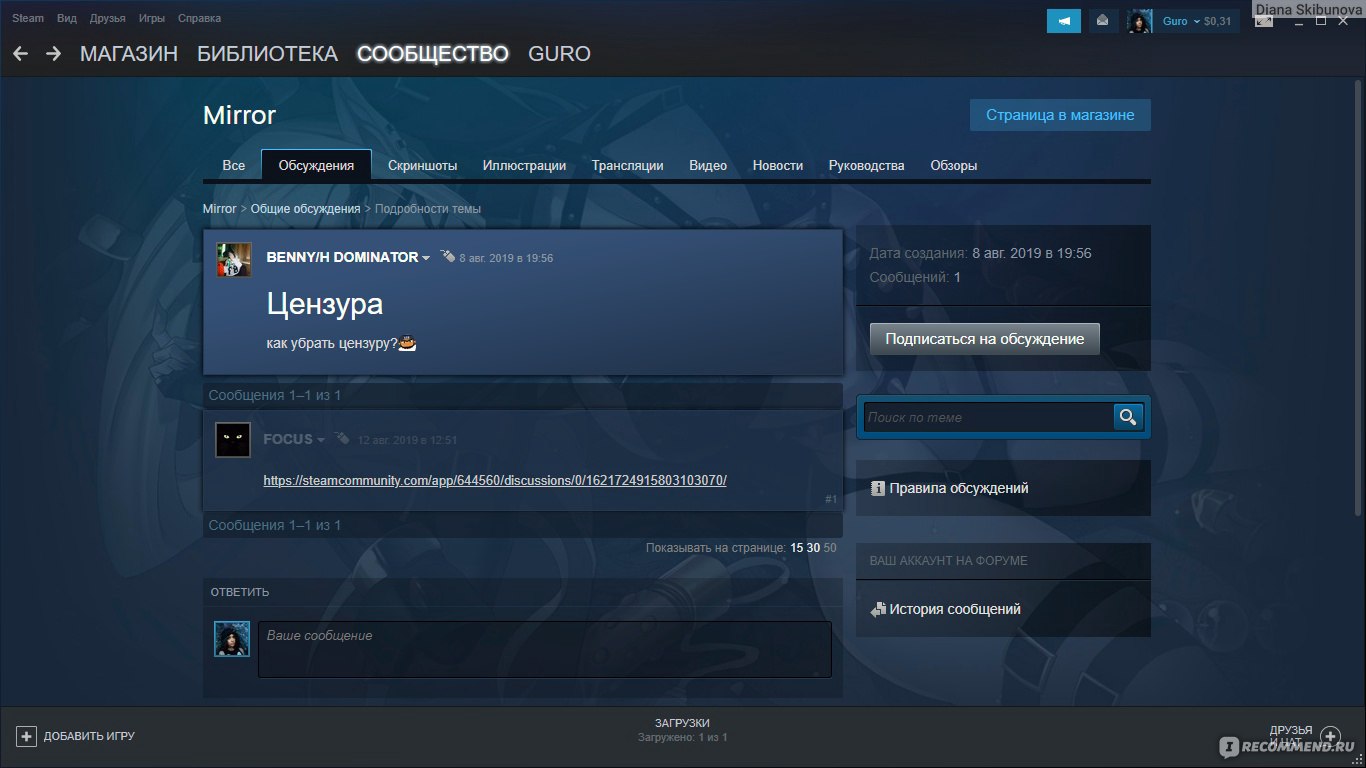Click ДОБАВИТЬ ИГРУ label
Screen dimensions: 1366x768
pos(89,736)
